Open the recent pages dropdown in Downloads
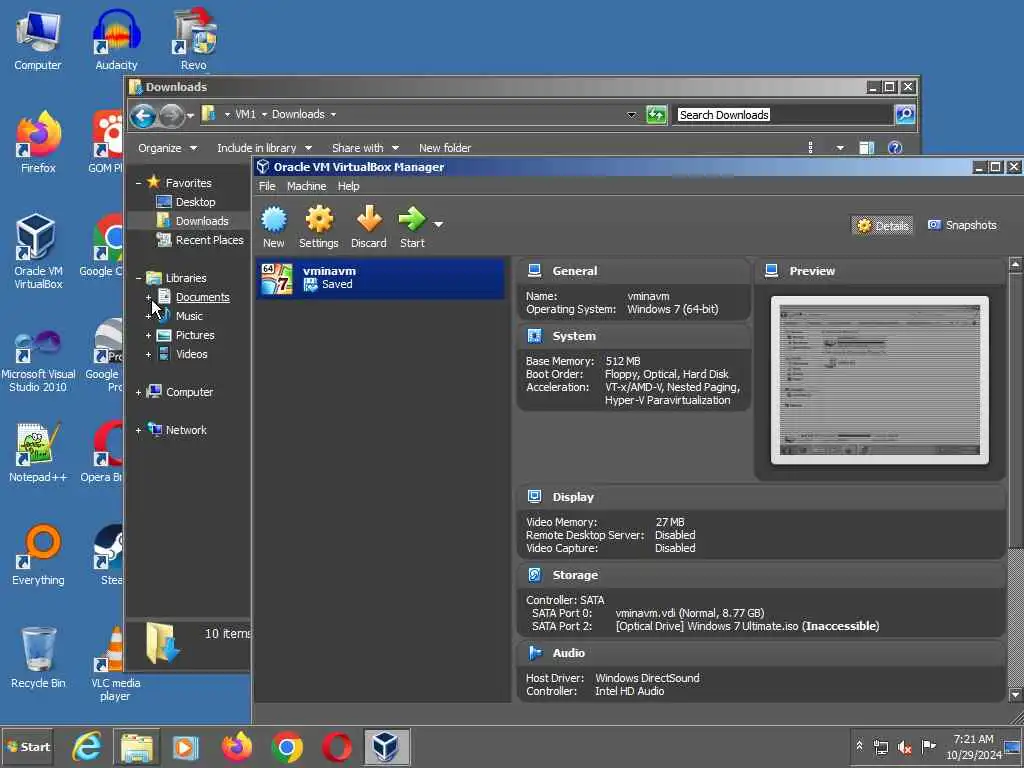Image resolution: width=1024 pixels, height=768 pixels. [x=190, y=116]
